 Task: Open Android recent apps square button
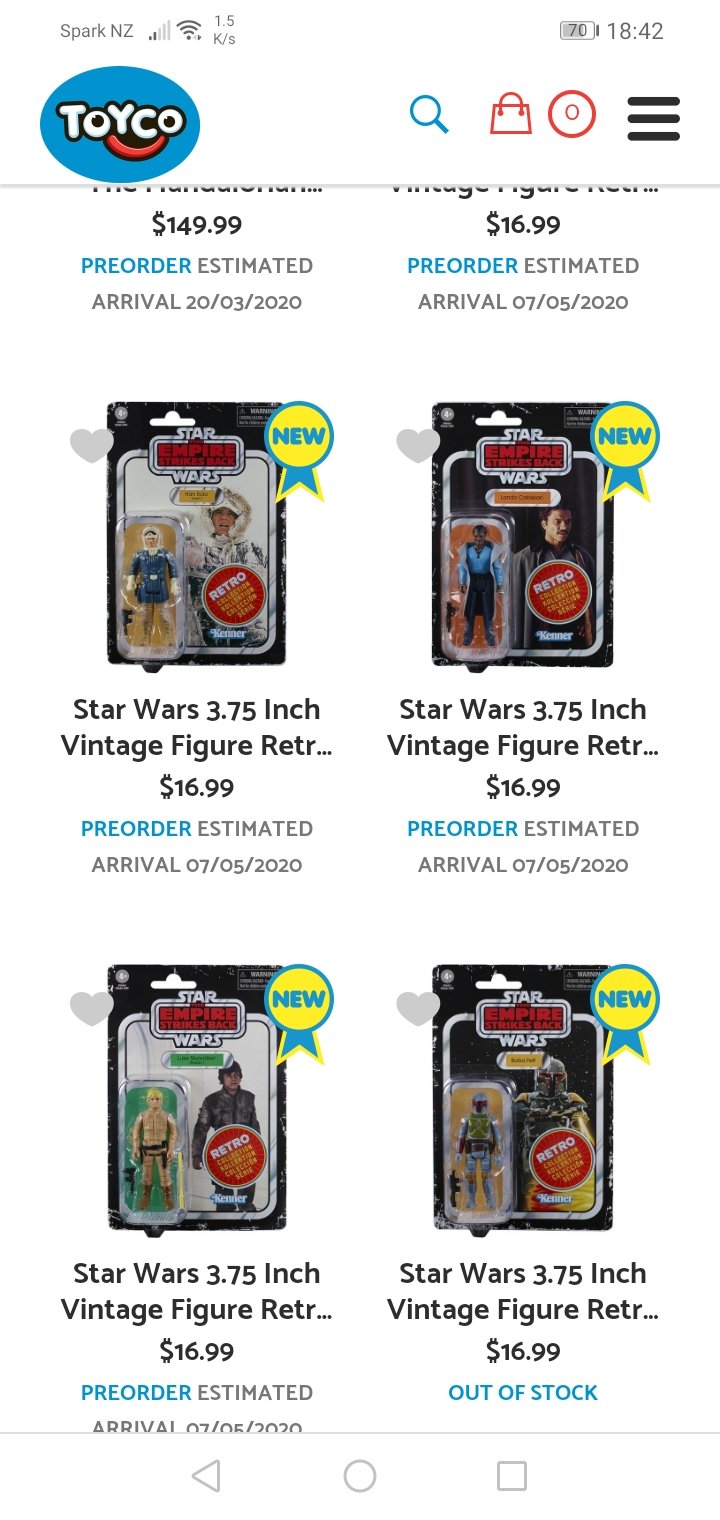click(x=512, y=1476)
